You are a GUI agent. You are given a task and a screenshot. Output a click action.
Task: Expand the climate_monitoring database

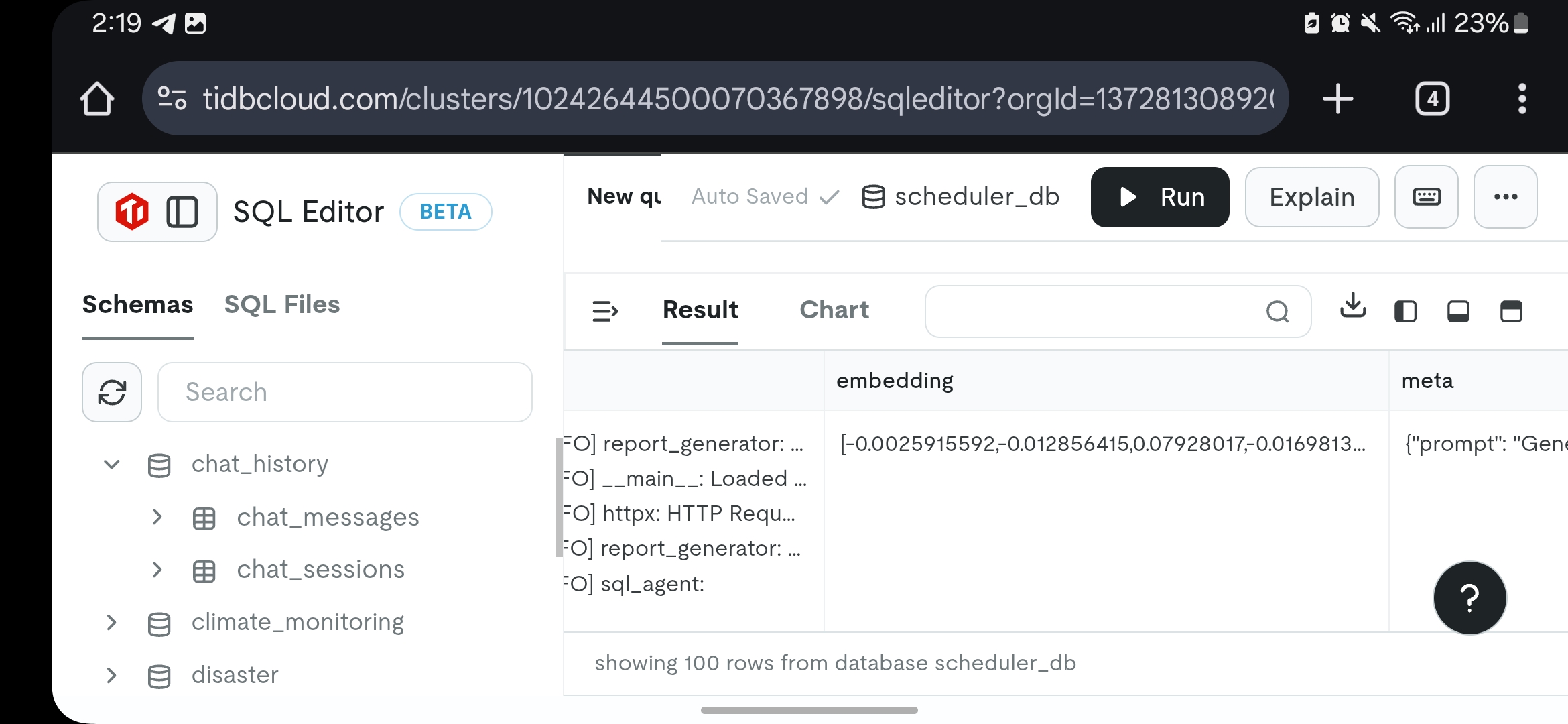(112, 623)
